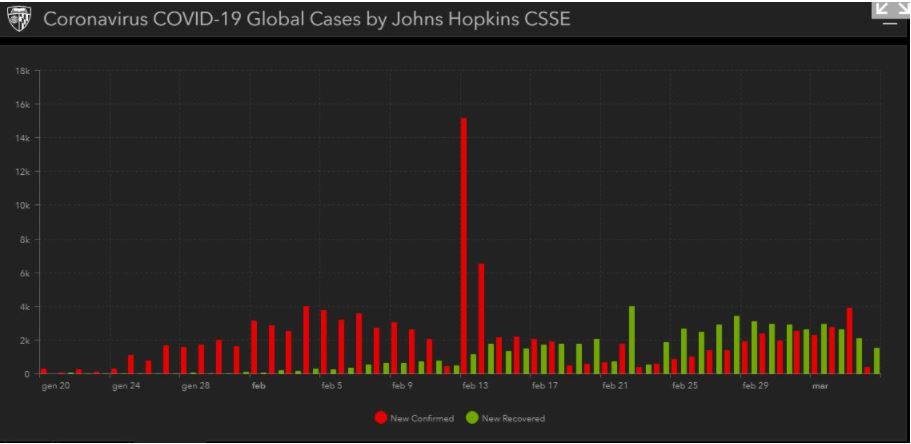This screenshot has width=911, height=444.
Task: Click the feb 13 date label
Action: coord(474,385)
